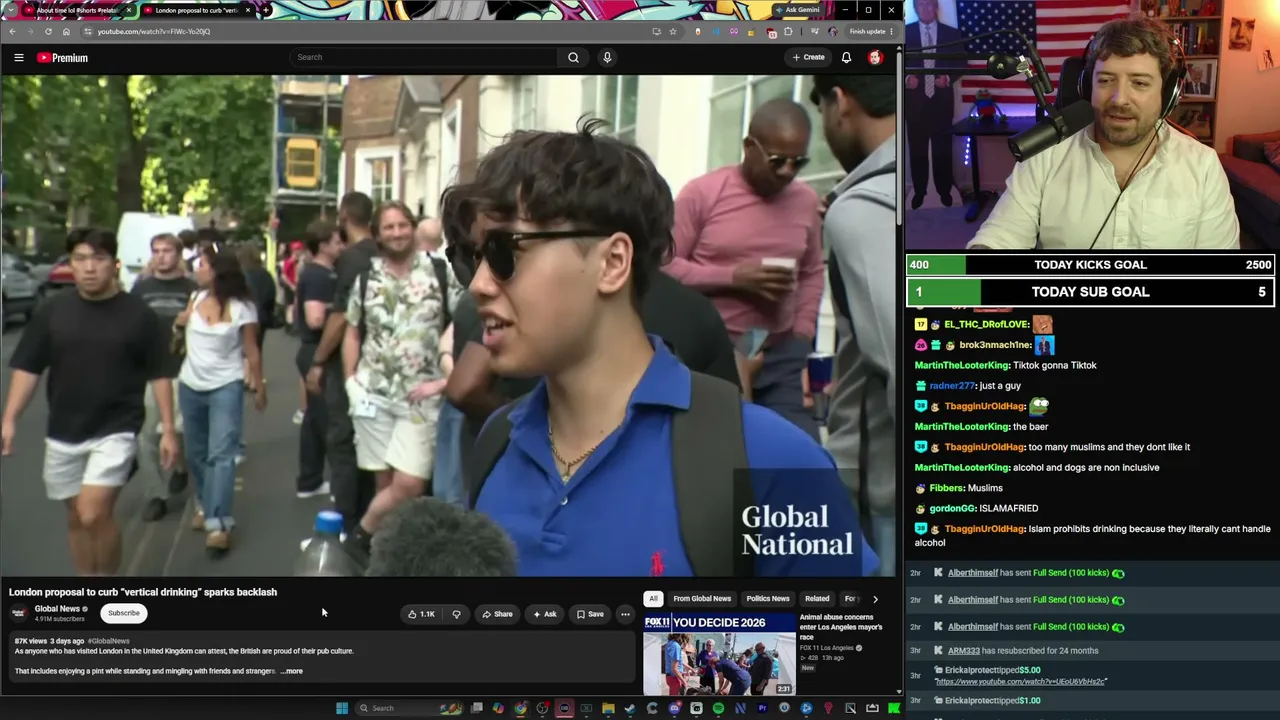The image size is (1280, 720).
Task: Click '4.91M subscribers' text
Action: click(60, 619)
